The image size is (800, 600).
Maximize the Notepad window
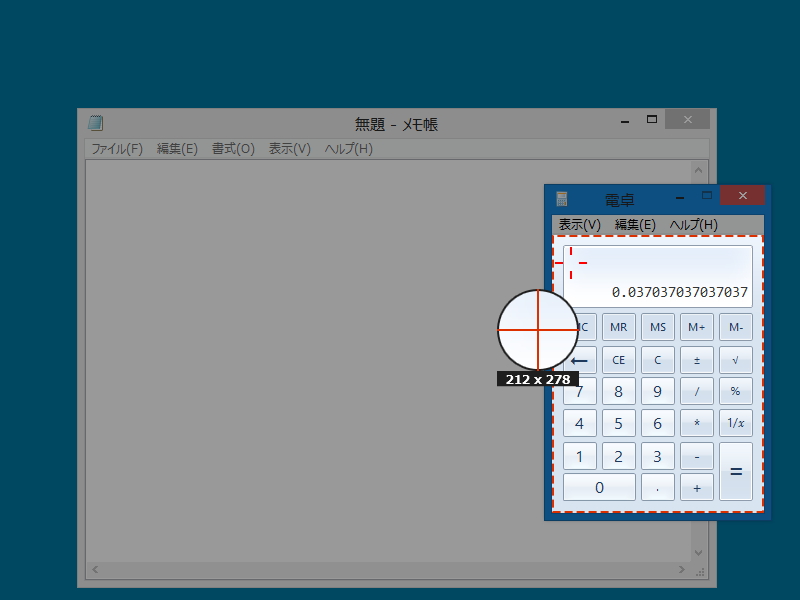[652, 120]
